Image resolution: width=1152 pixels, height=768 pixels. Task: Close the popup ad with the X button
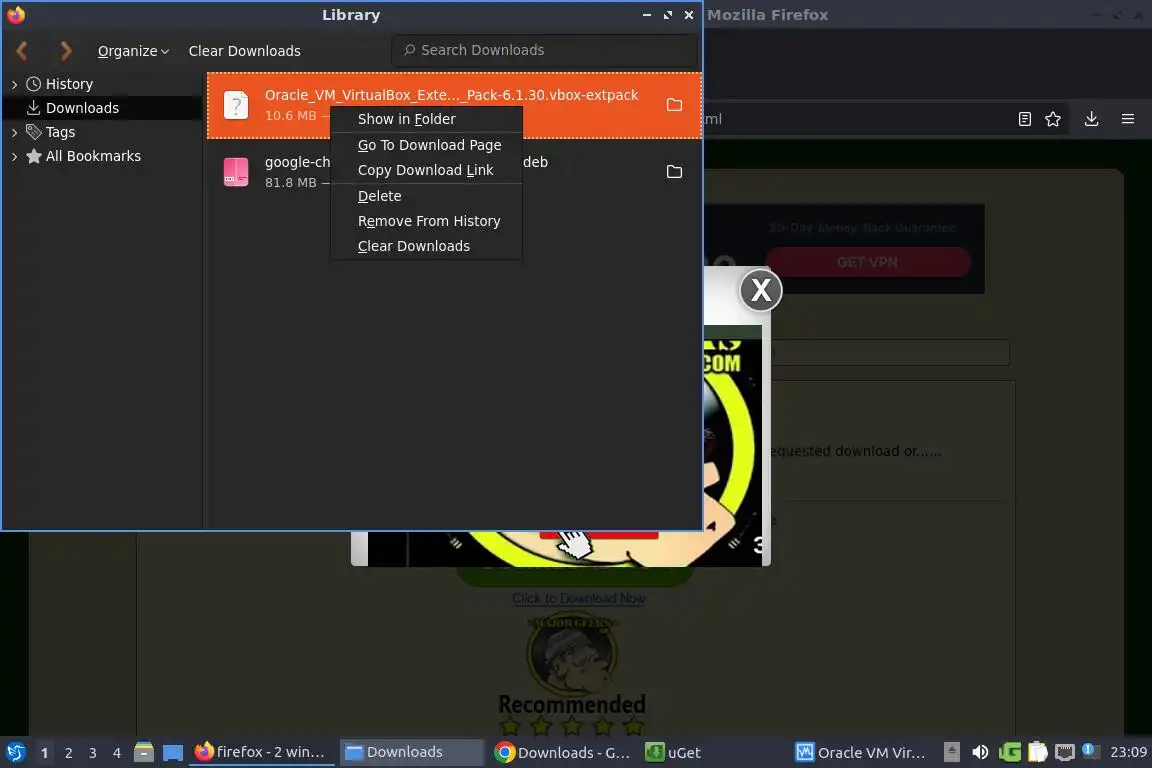[x=760, y=290]
